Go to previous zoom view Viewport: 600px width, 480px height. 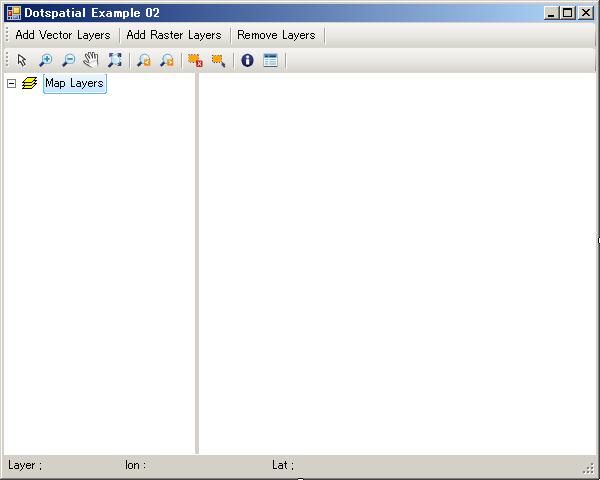[x=144, y=61]
